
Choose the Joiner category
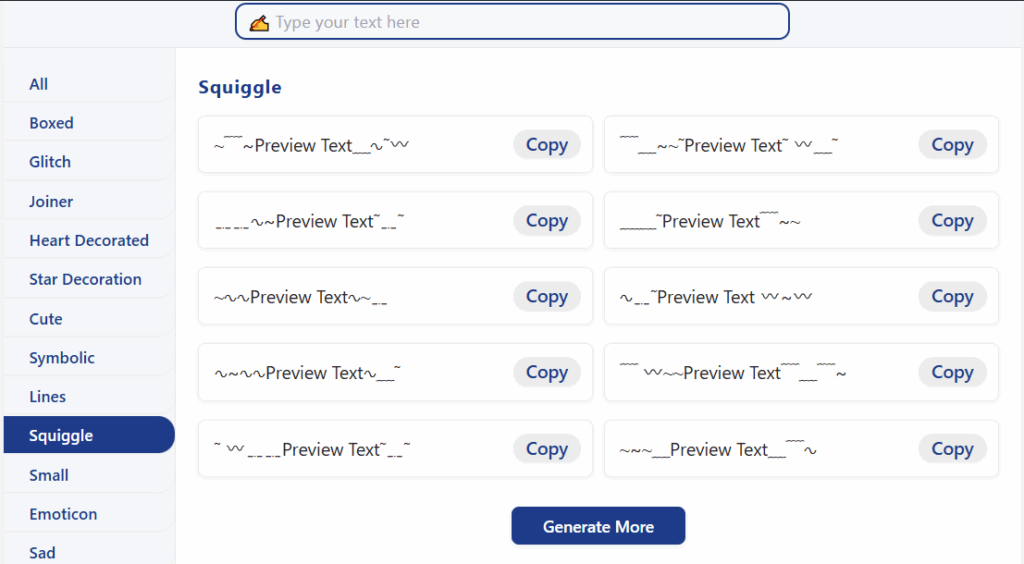point(89,201)
